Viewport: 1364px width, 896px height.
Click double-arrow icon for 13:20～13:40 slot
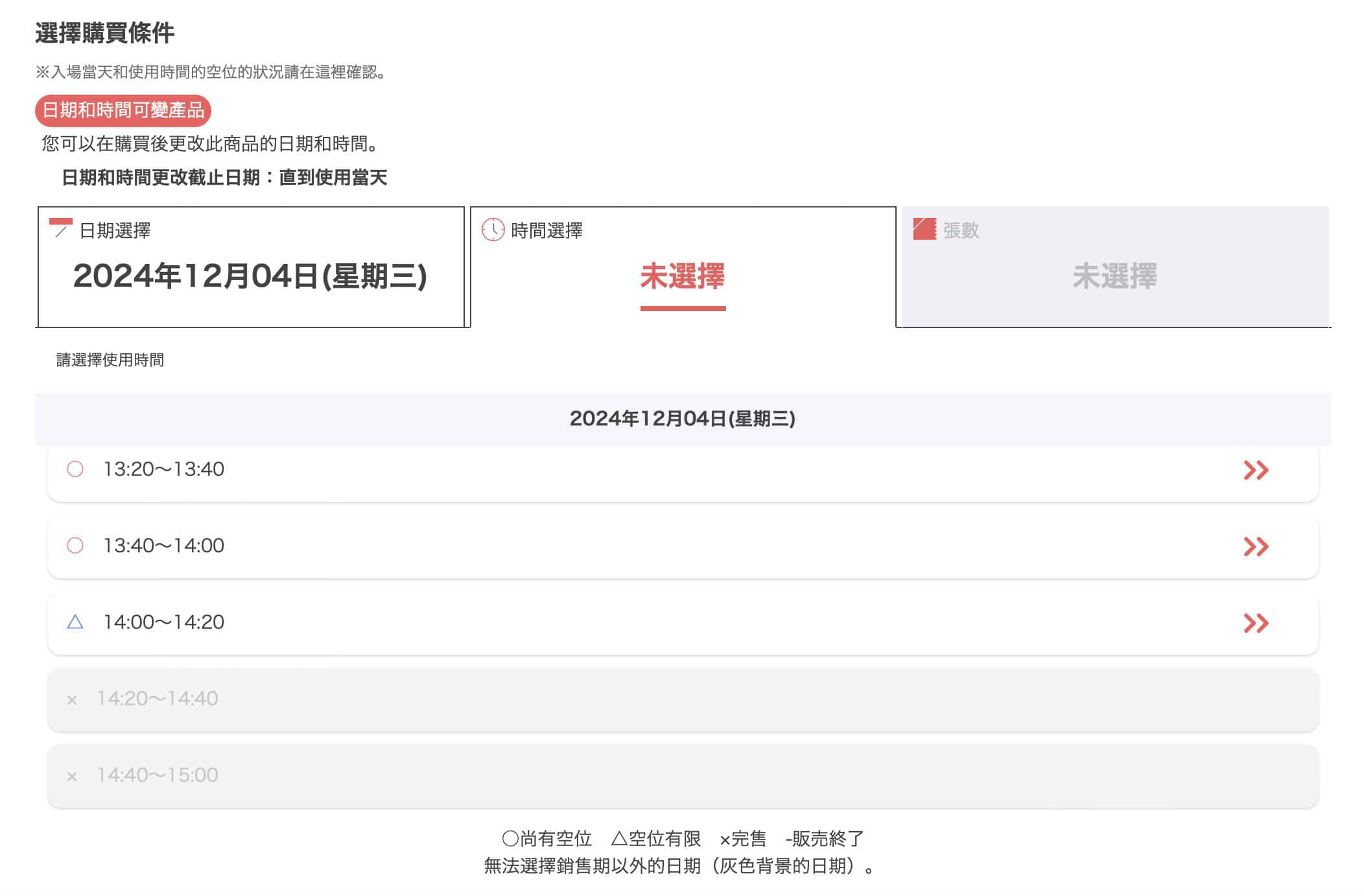(1255, 470)
